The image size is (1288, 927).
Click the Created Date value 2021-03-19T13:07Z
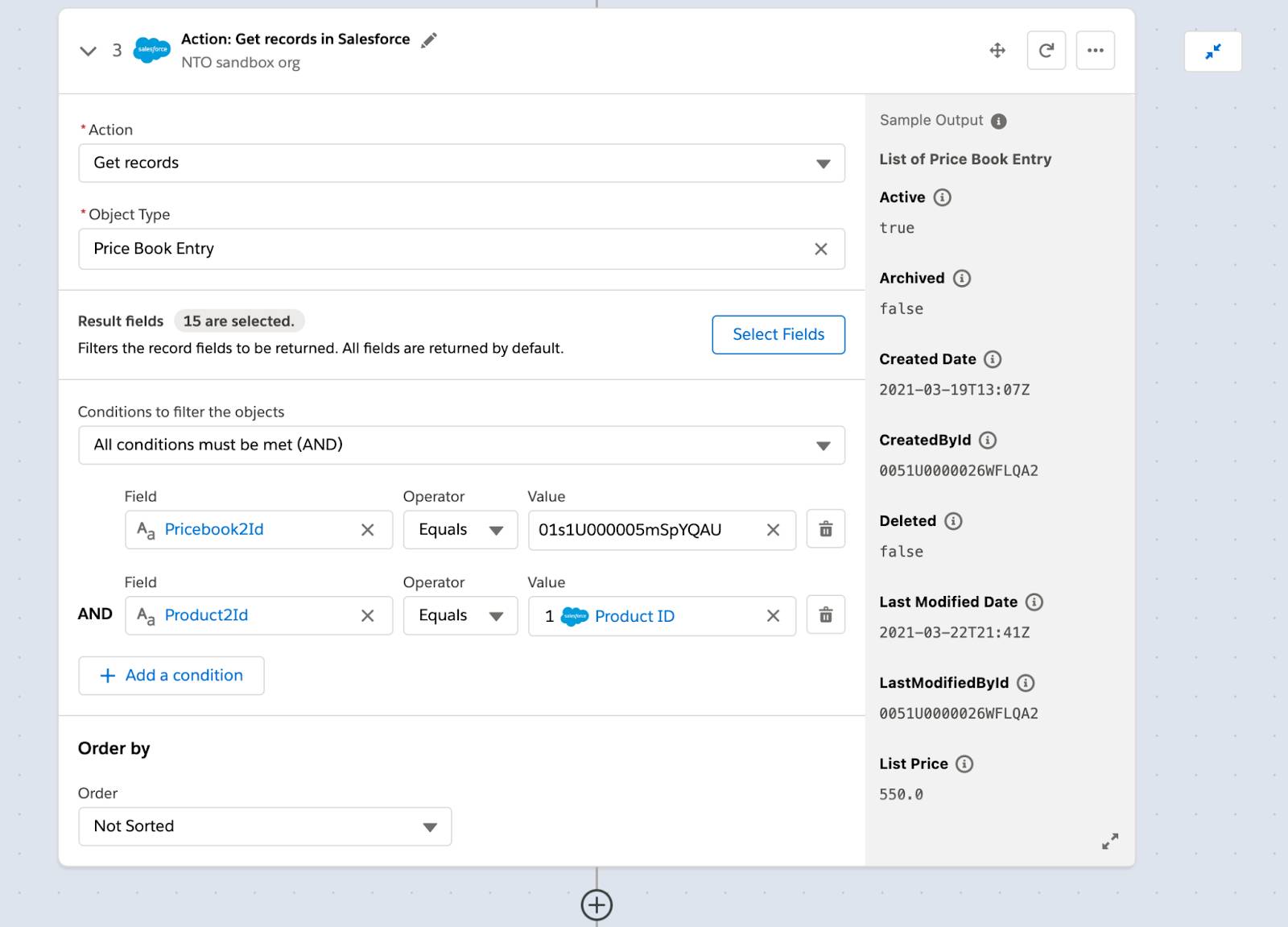click(954, 390)
